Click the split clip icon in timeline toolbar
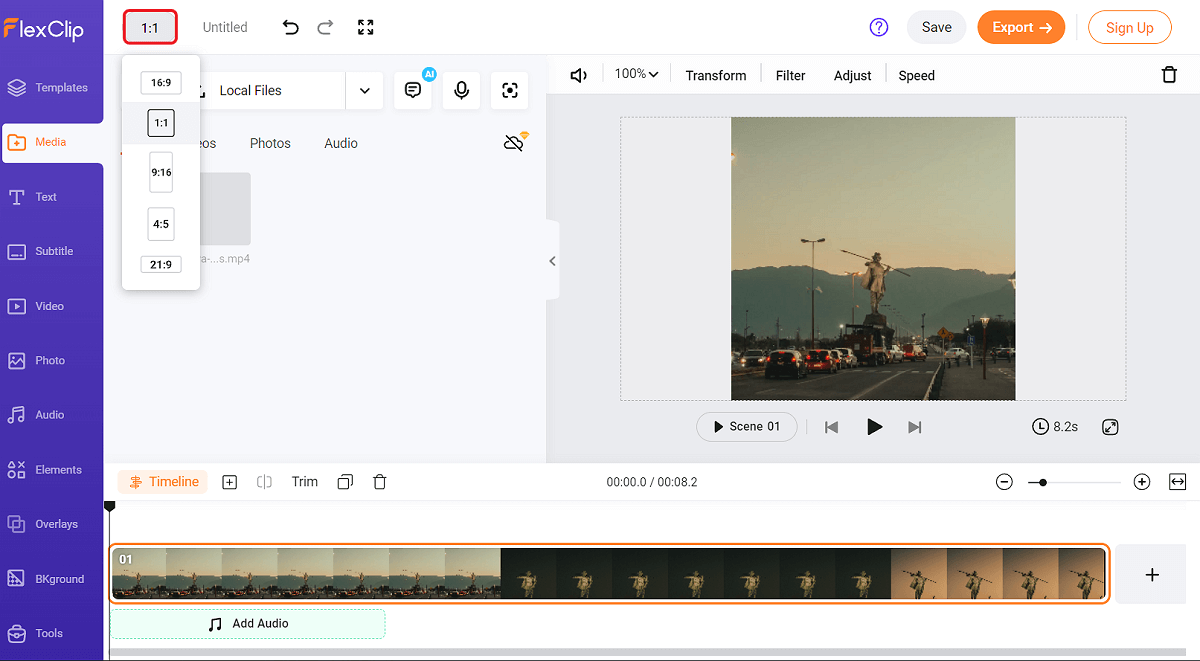The image size is (1200, 661). [x=264, y=481]
